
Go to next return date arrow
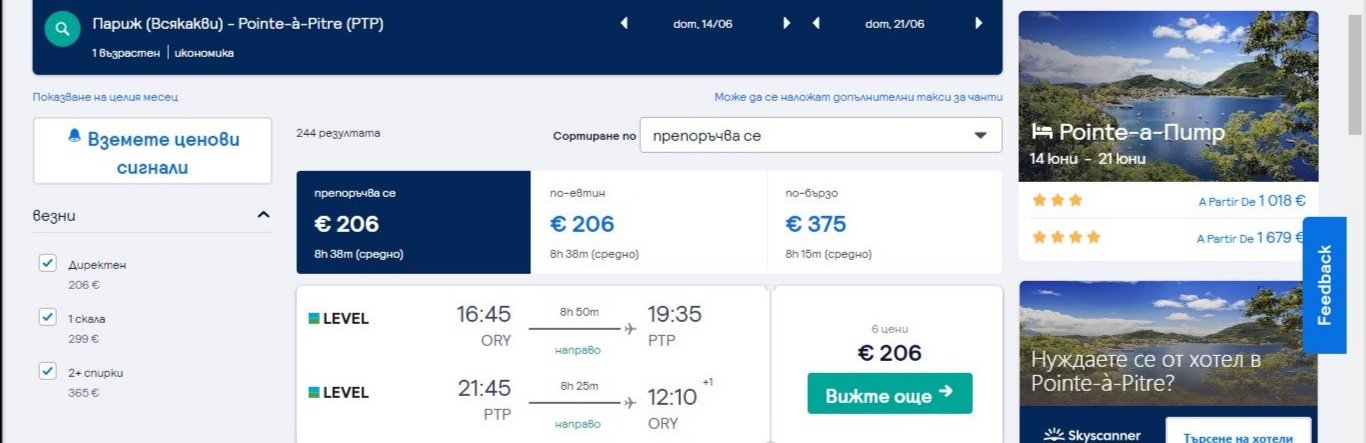pyautogui.click(x=979, y=24)
